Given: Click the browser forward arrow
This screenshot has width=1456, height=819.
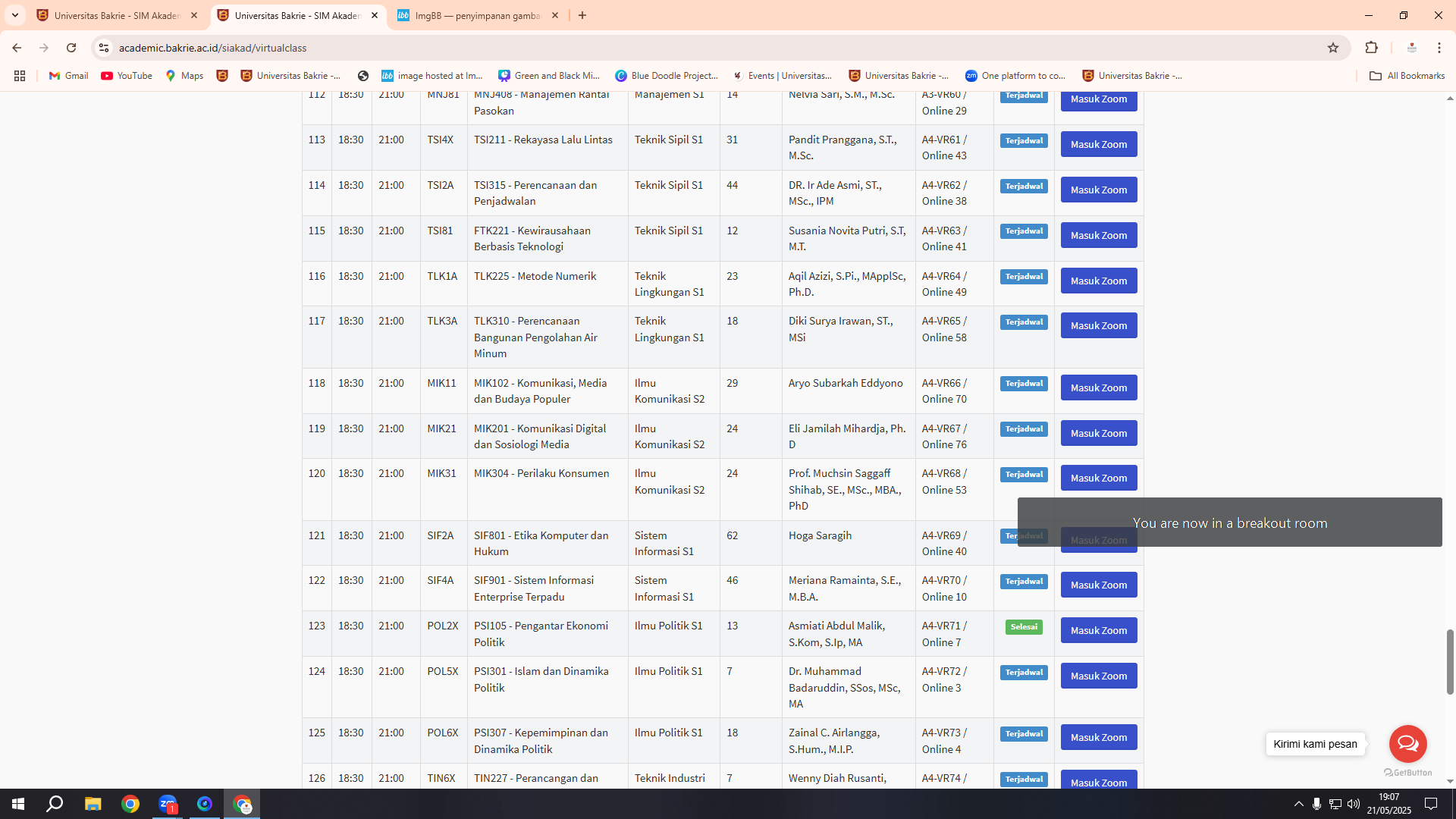Looking at the screenshot, I should (44, 48).
